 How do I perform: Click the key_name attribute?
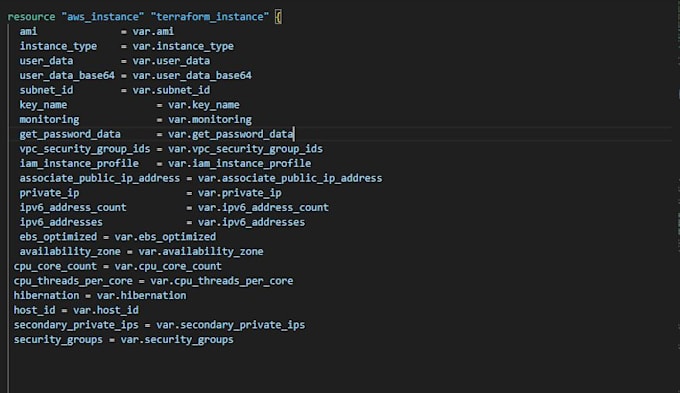tap(43, 105)
